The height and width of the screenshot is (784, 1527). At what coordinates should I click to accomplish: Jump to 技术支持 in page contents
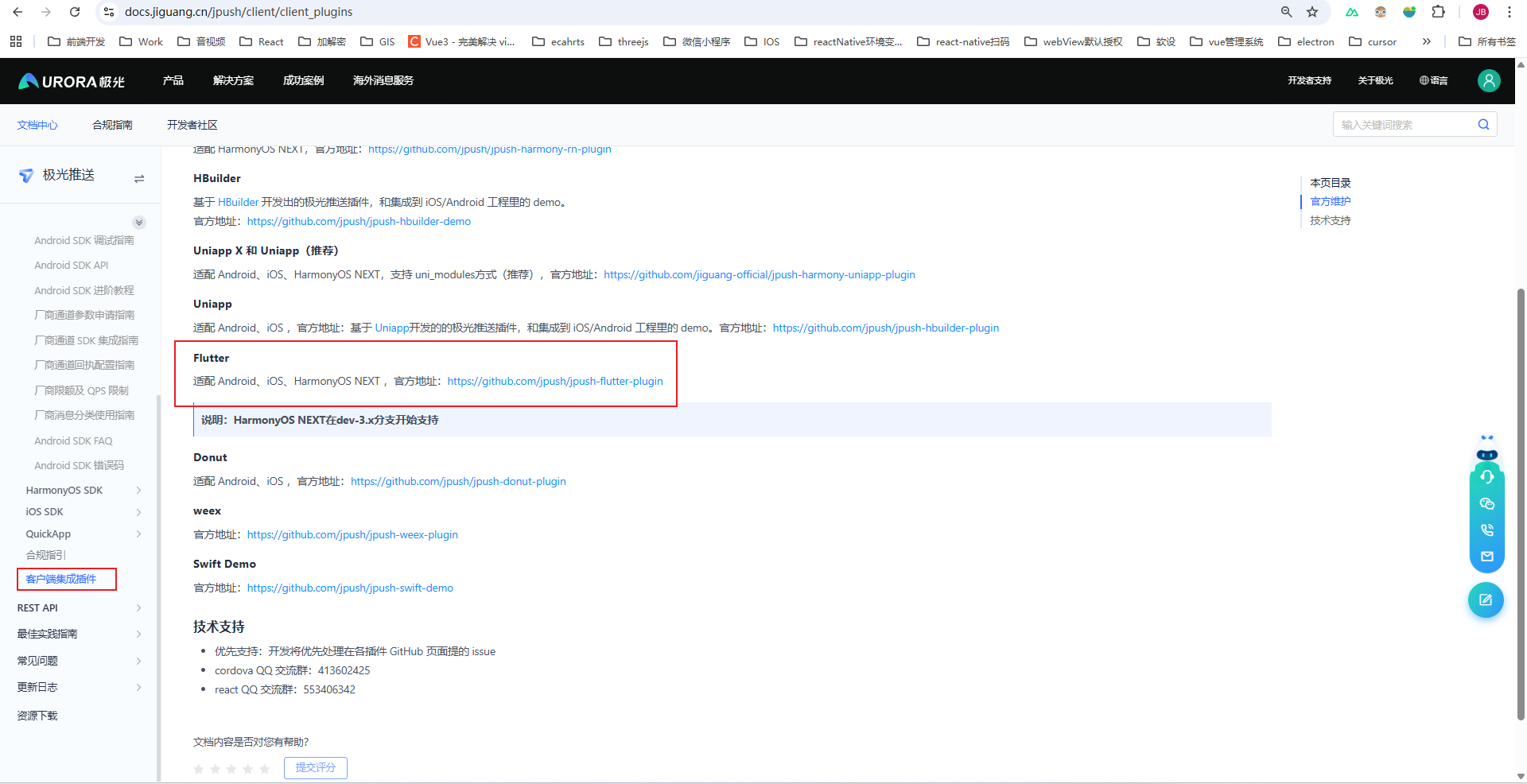[1330, 220]
